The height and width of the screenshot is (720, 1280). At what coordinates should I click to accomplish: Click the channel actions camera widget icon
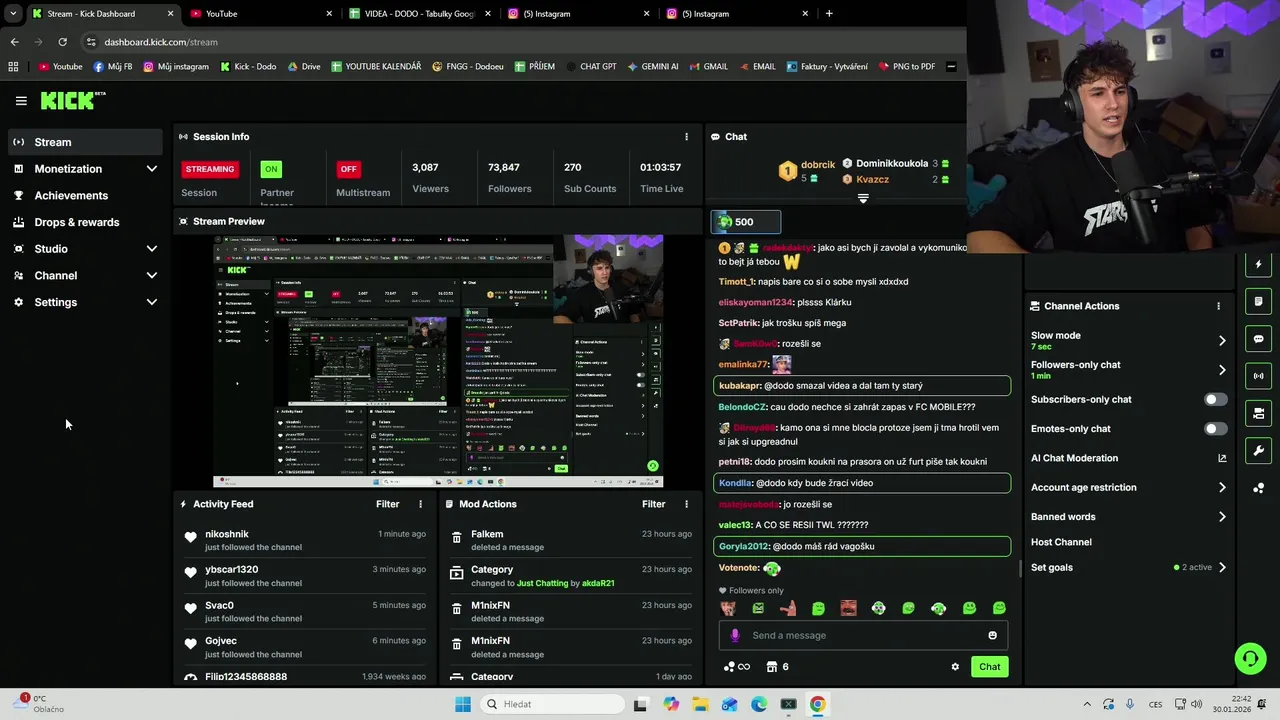coord(1258,413)
